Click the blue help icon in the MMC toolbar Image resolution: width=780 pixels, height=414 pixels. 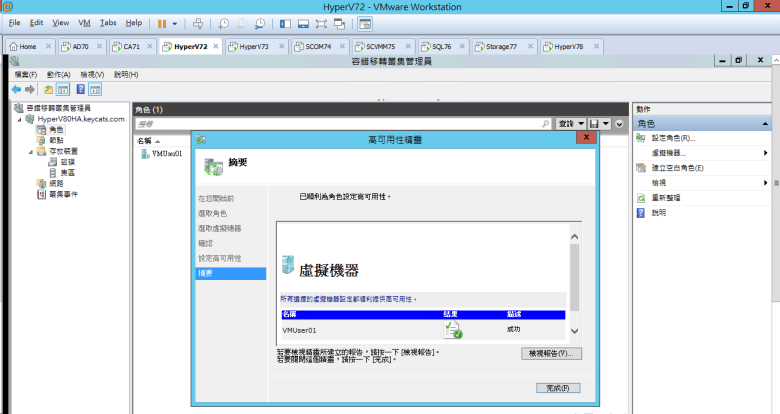(80, 89)
